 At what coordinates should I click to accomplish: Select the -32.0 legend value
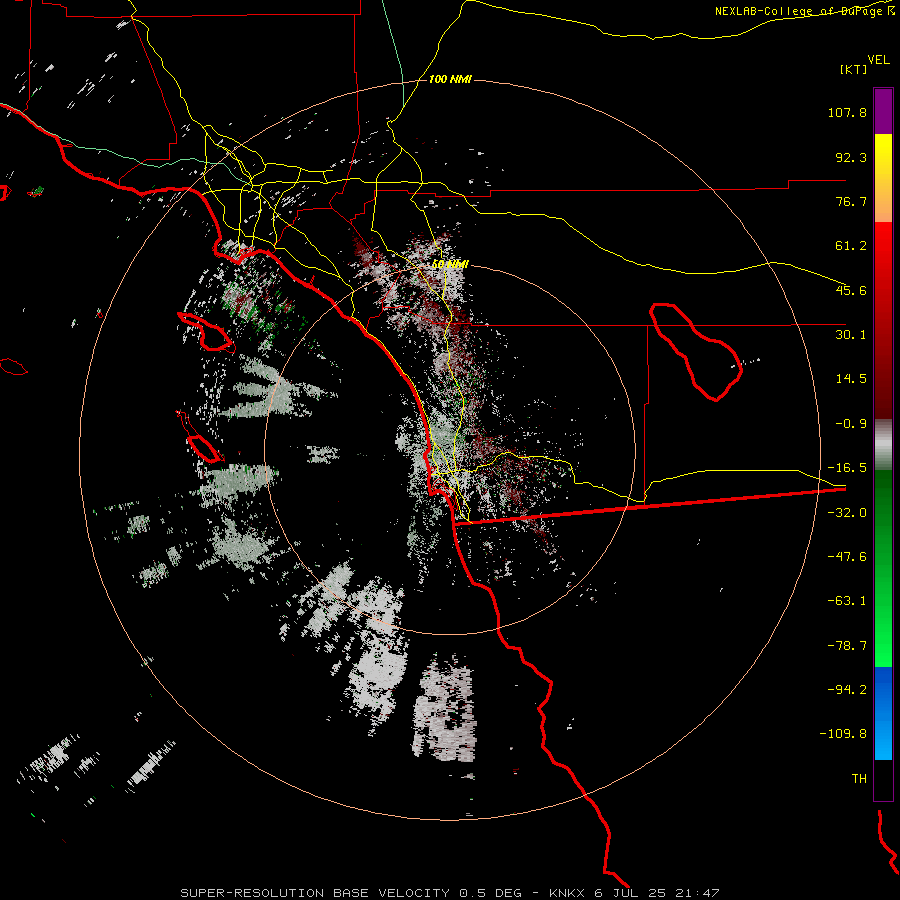click(x=847, y=513)
